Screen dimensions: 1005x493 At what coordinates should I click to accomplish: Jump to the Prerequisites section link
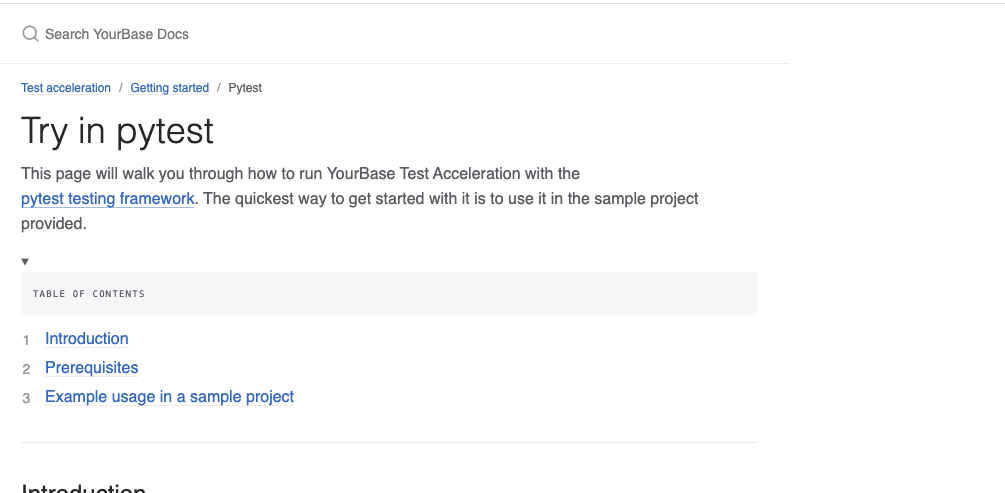92,368
